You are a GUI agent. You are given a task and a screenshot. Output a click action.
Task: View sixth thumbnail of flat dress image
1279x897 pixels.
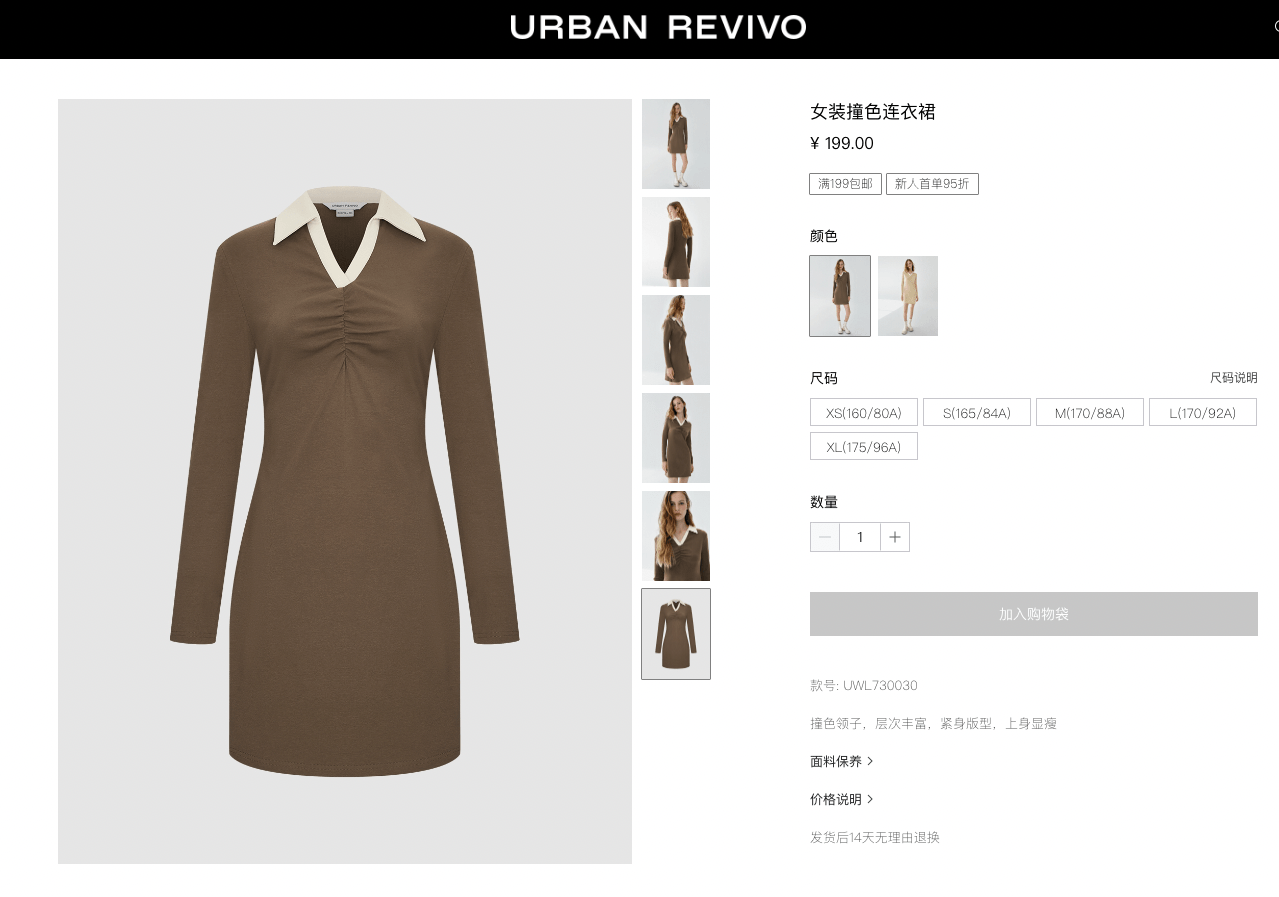tap(676, 634)
